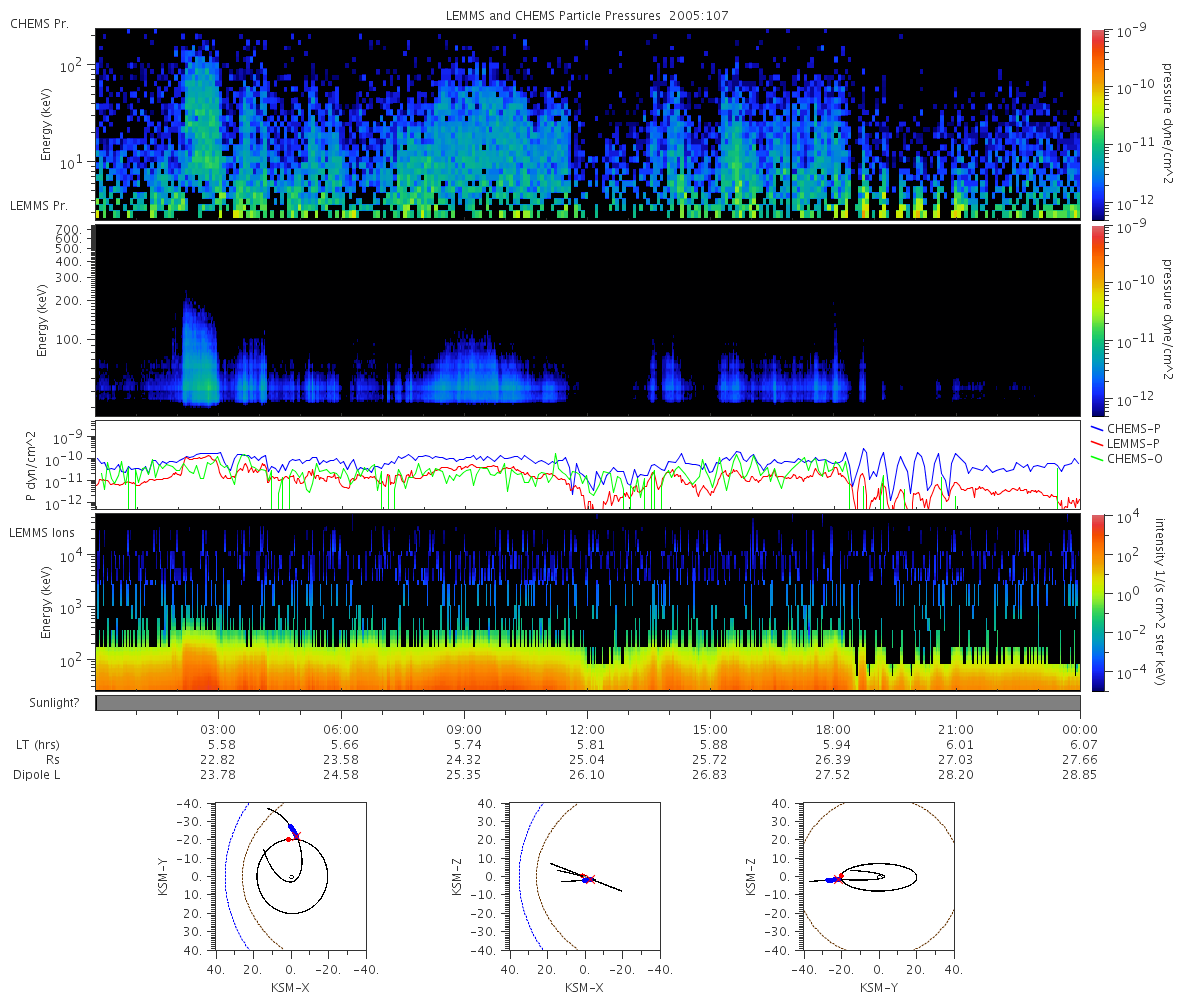Click the KSM-Y axis label of the first orbit plot

coord(164,876)
